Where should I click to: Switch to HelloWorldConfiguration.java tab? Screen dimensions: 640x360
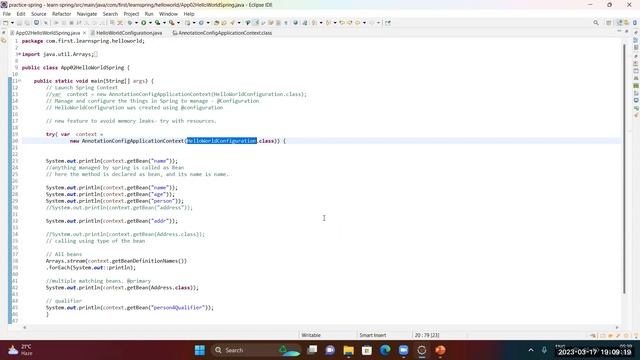129,33
